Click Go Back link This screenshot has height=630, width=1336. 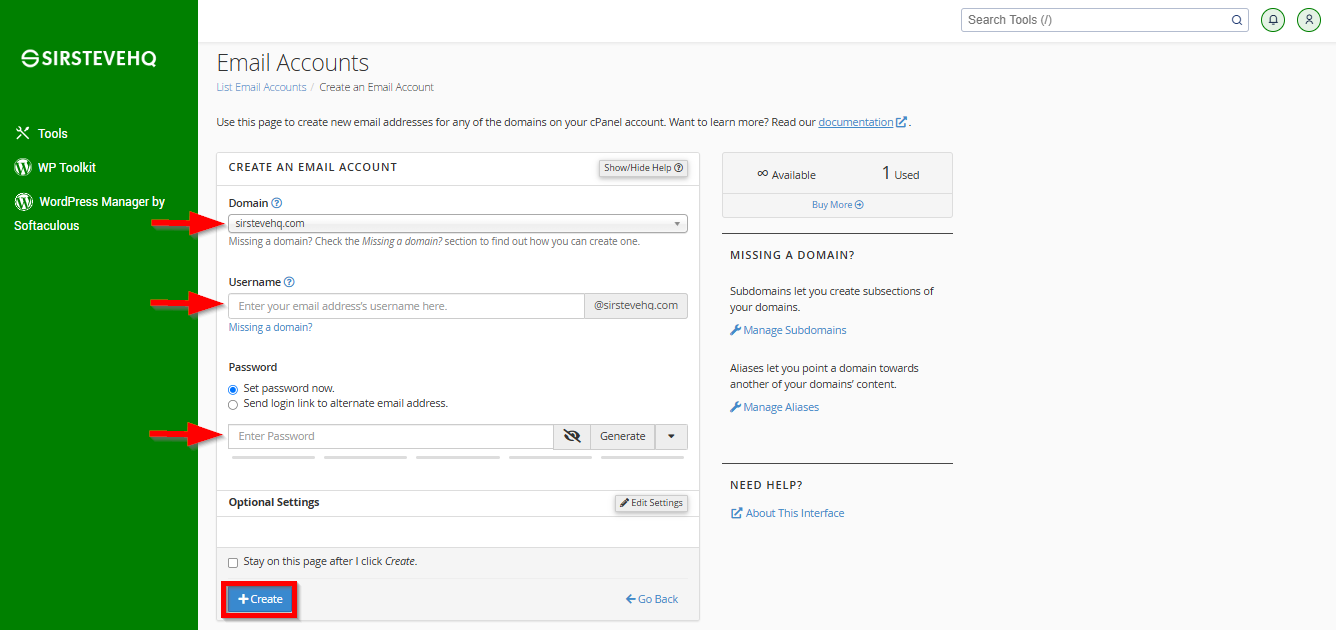(652, 599)
